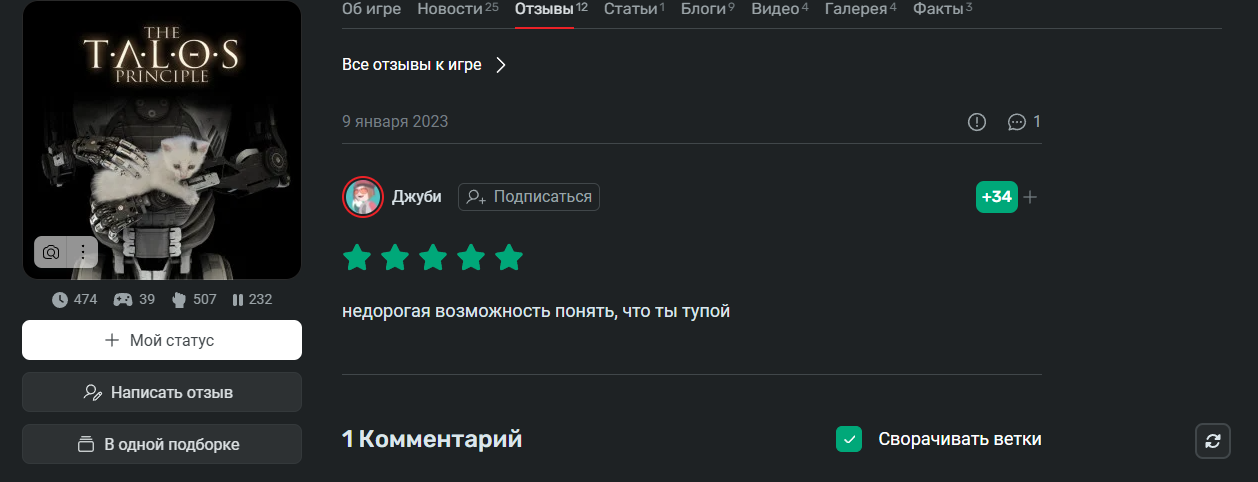1258x482 pixels.
Task: Subscribe to Джуби with Подписаться
Action: click(x=529, y=197)
